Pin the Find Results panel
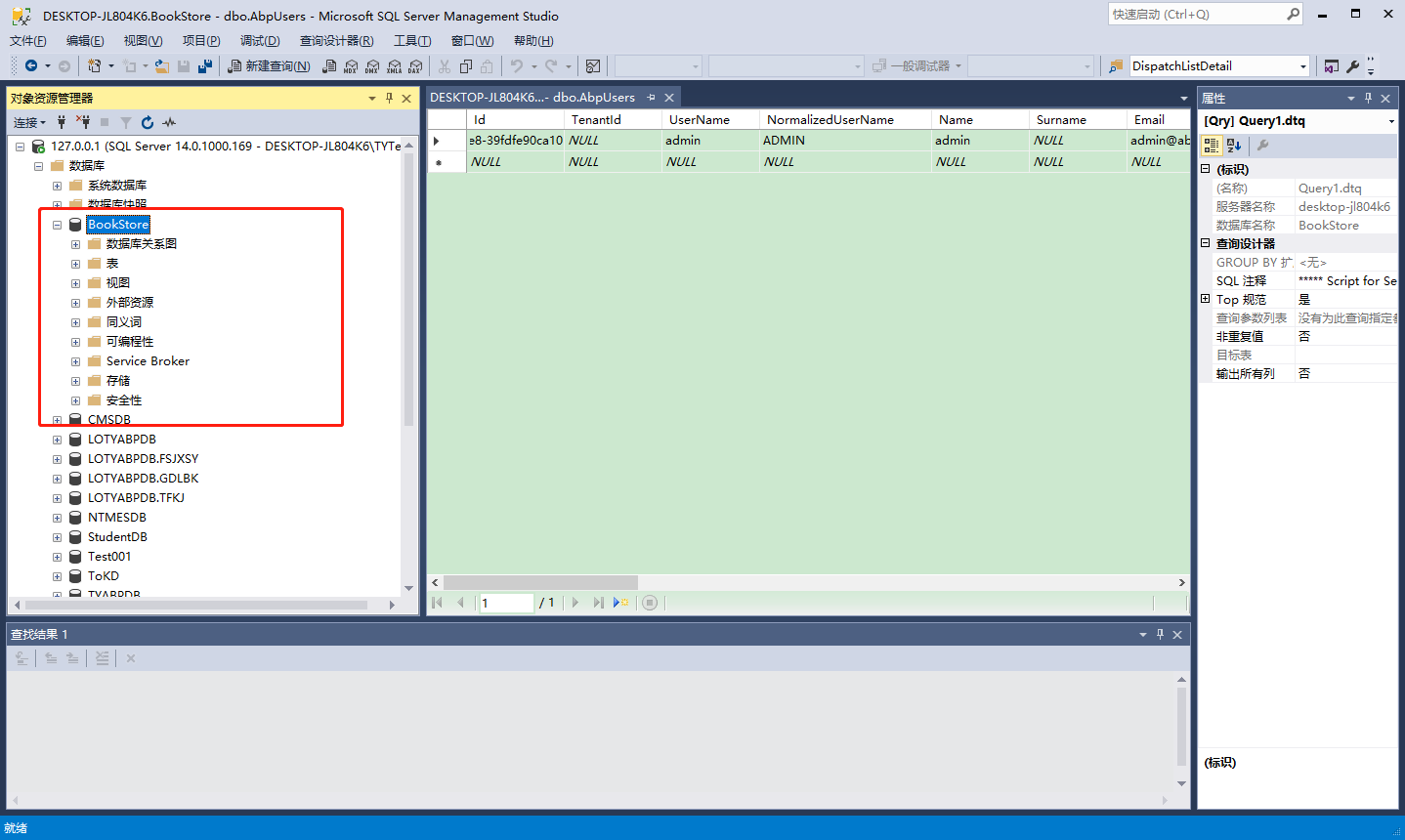This screenshot has height=840, width=1405. [1160, 634]
